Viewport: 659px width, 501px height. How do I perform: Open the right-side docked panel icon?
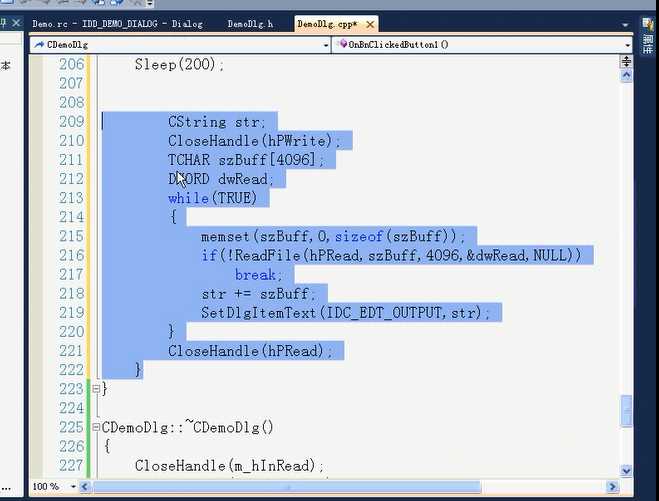(x=648, y=24)
